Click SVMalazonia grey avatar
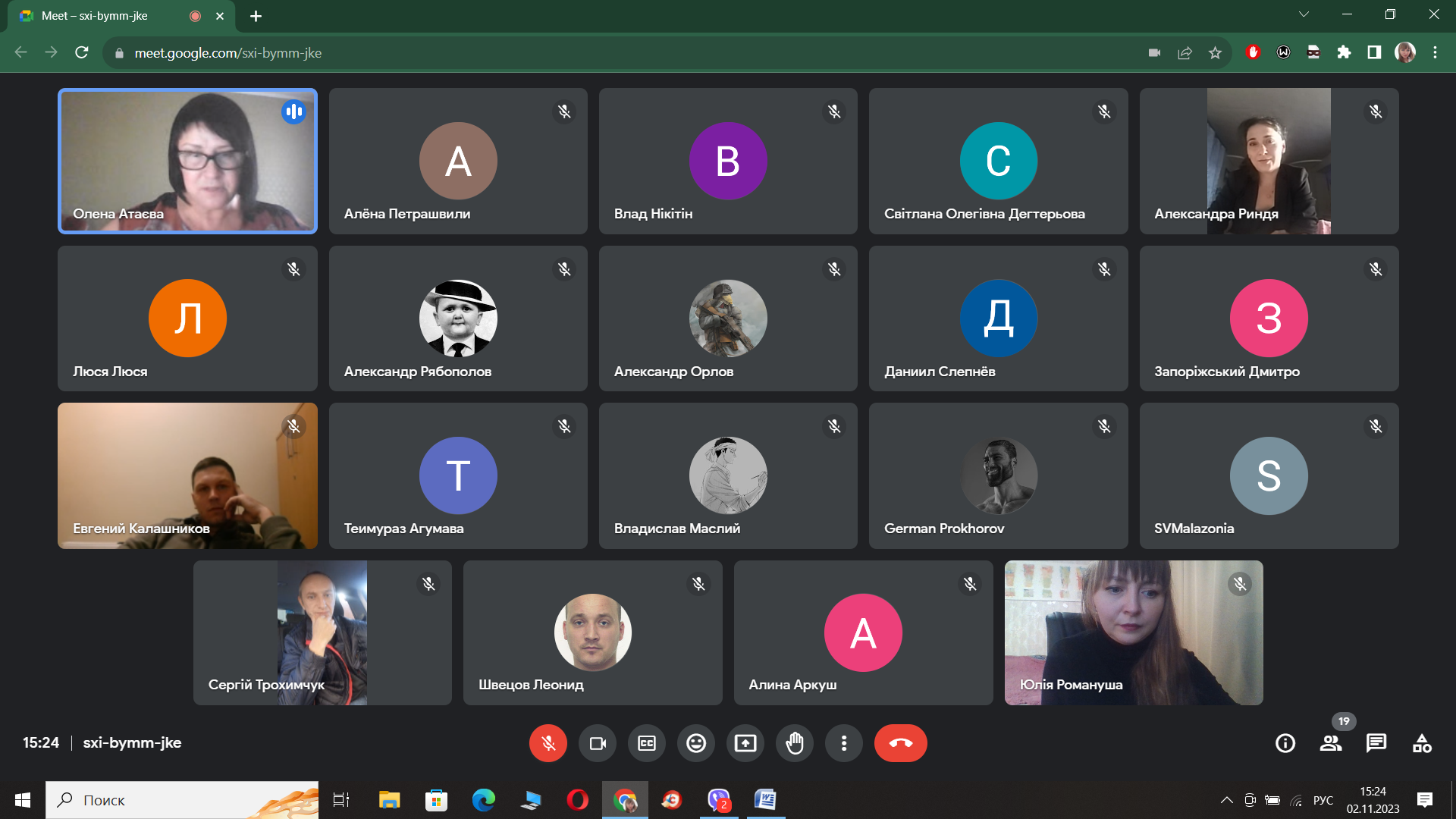1456x819 pixels. (x=1269, y=475)
